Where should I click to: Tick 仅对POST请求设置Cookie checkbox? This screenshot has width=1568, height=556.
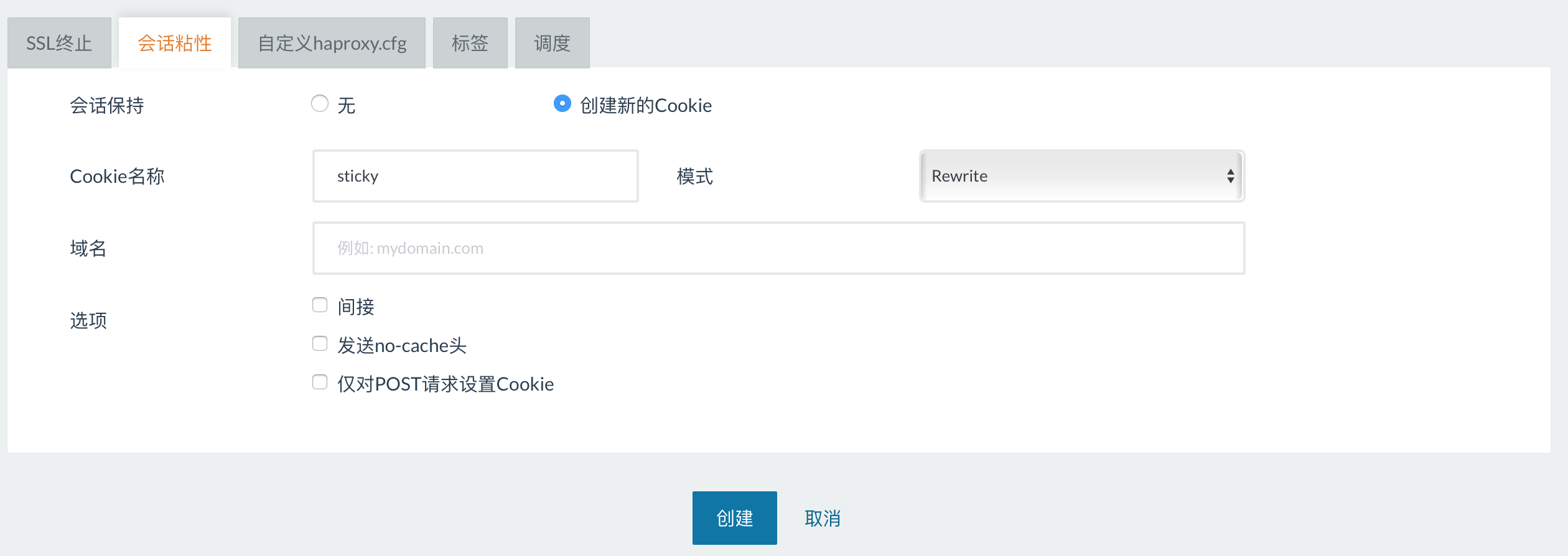320,382
